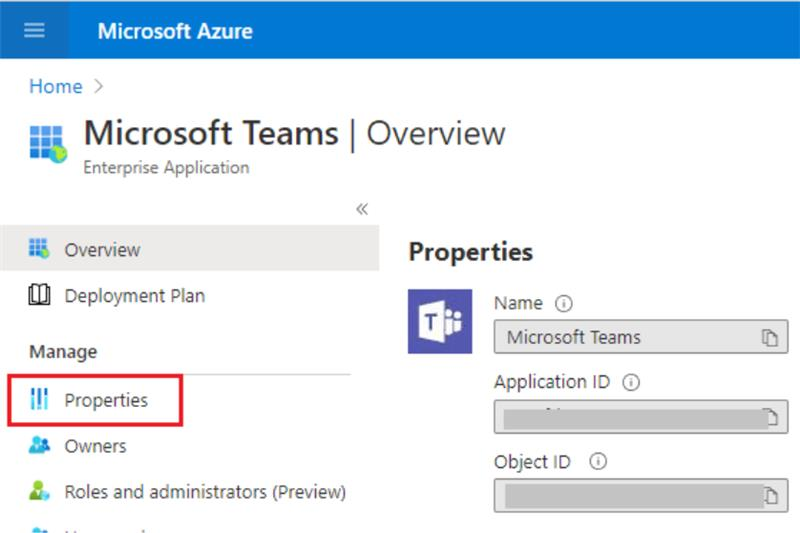Click the Deployment Plan book icon
800x533 pixels.
point(39,295)
